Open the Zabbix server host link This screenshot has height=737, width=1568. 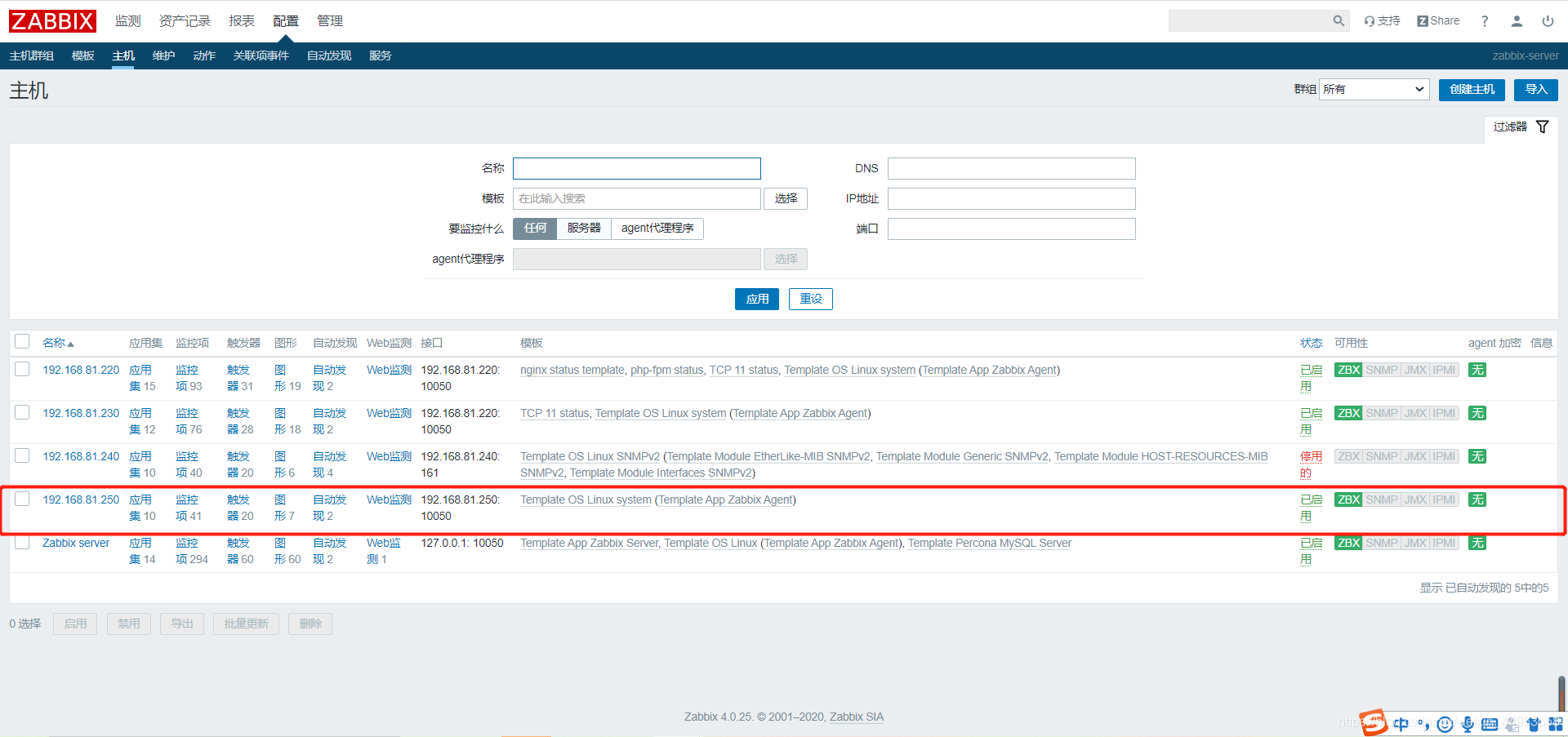(x=76, y=543)
